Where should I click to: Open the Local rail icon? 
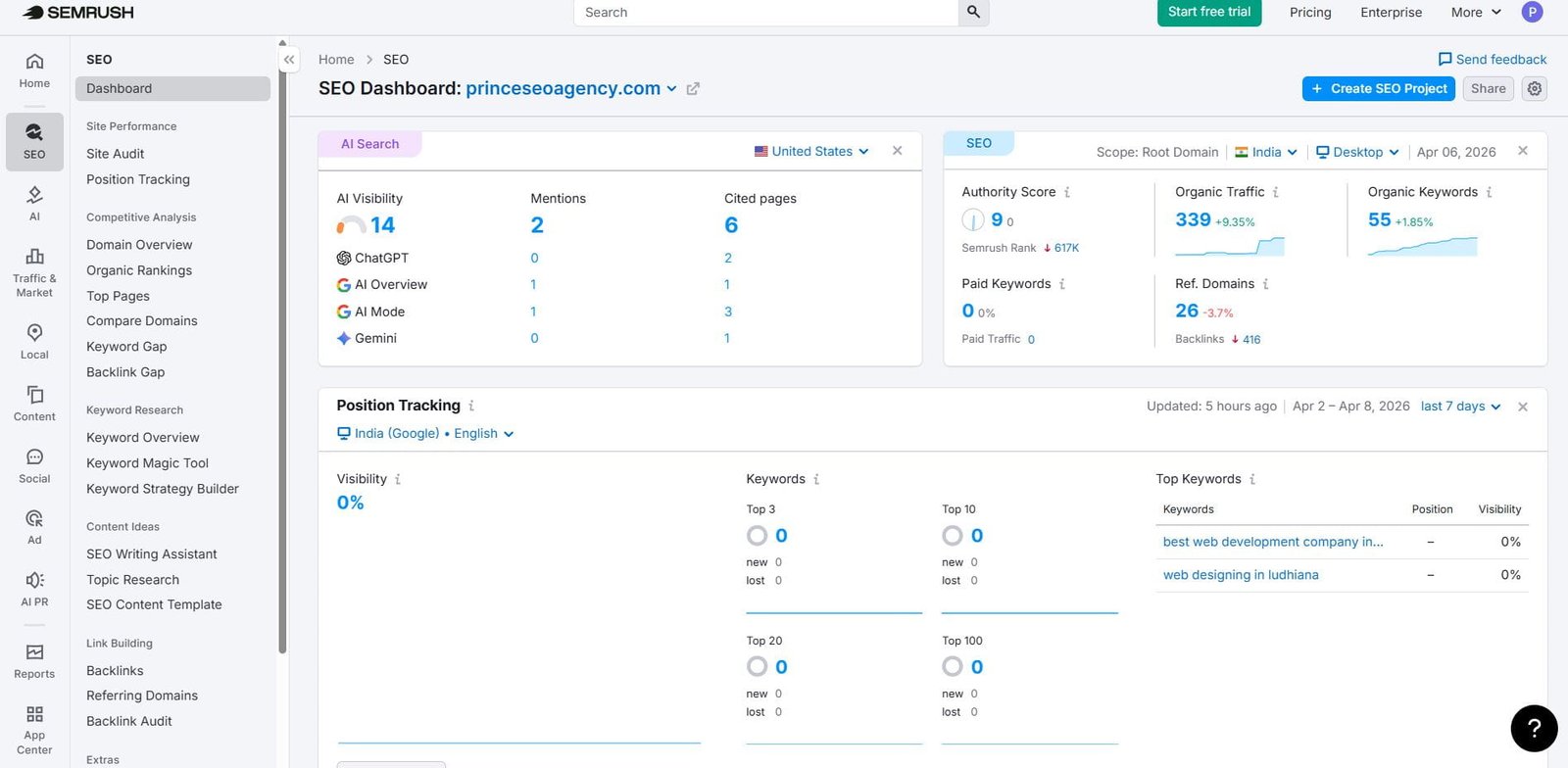click(x=34, y=342)
